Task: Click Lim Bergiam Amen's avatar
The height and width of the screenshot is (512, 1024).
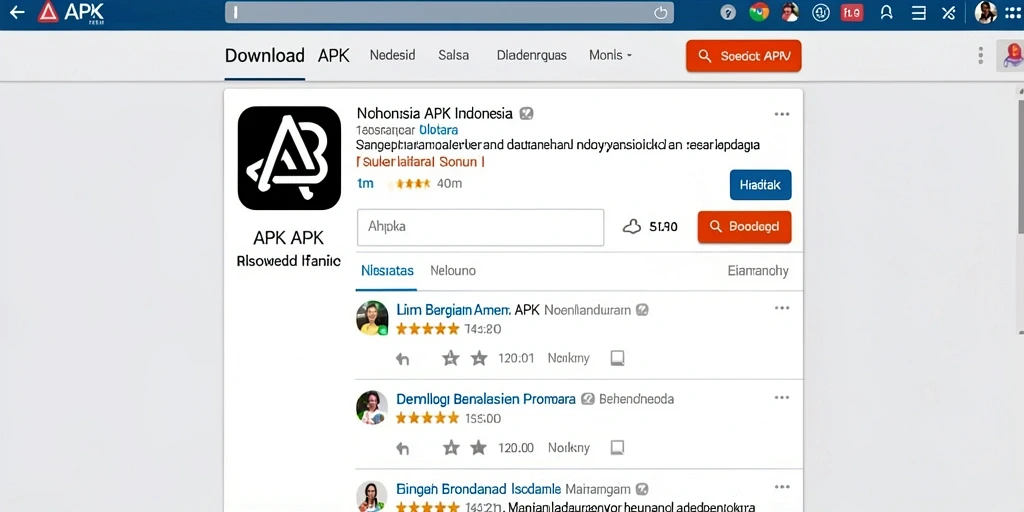Action: point(372,318)
